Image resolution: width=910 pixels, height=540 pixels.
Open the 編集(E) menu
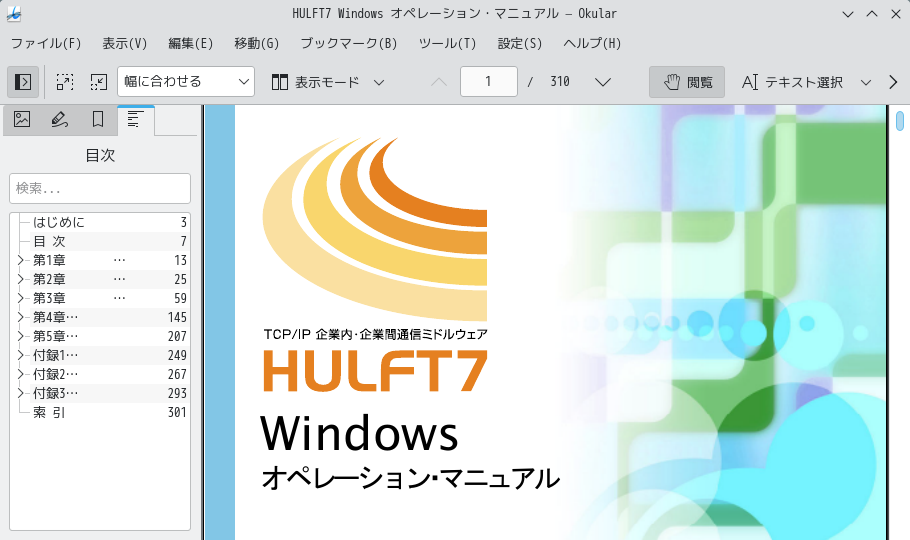tap(190, 44)
